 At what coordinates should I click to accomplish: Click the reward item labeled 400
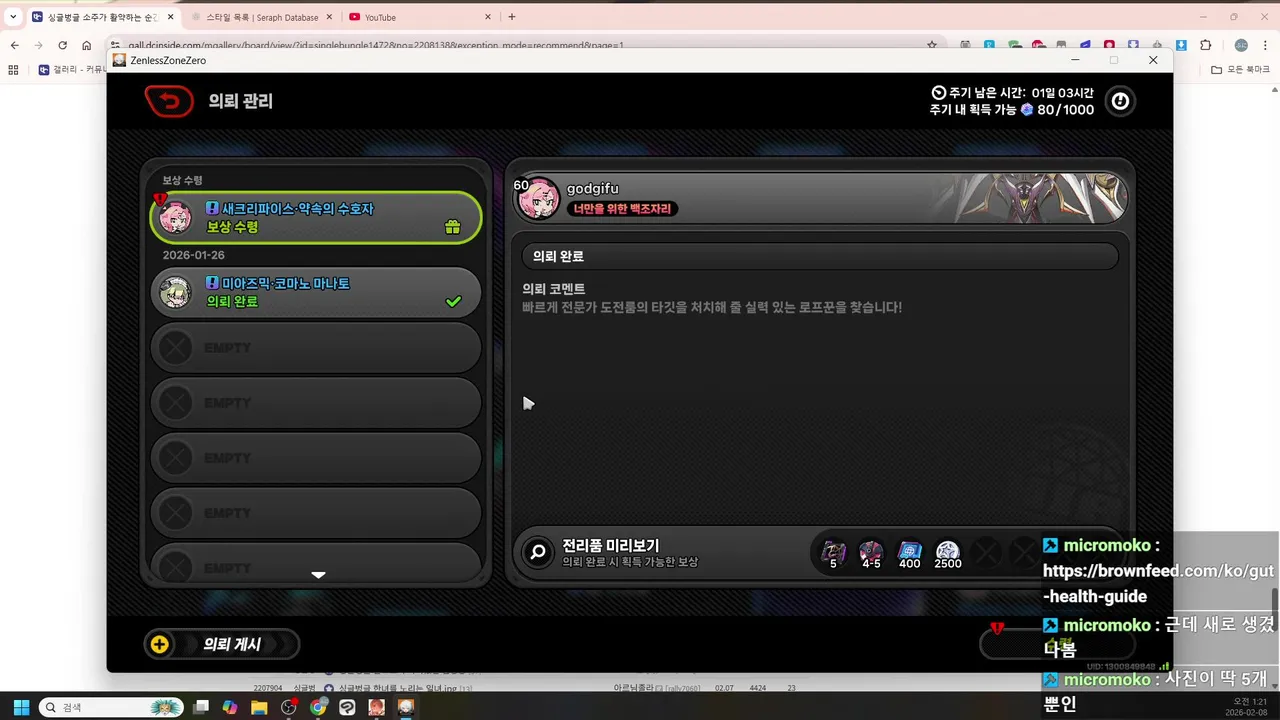[x=909, y=552]
